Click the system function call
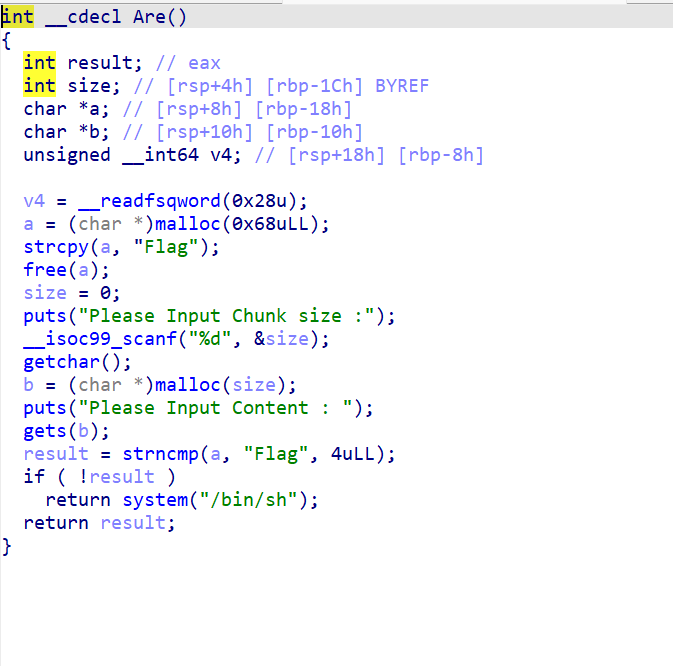673x666 pixels. (155, 500)
